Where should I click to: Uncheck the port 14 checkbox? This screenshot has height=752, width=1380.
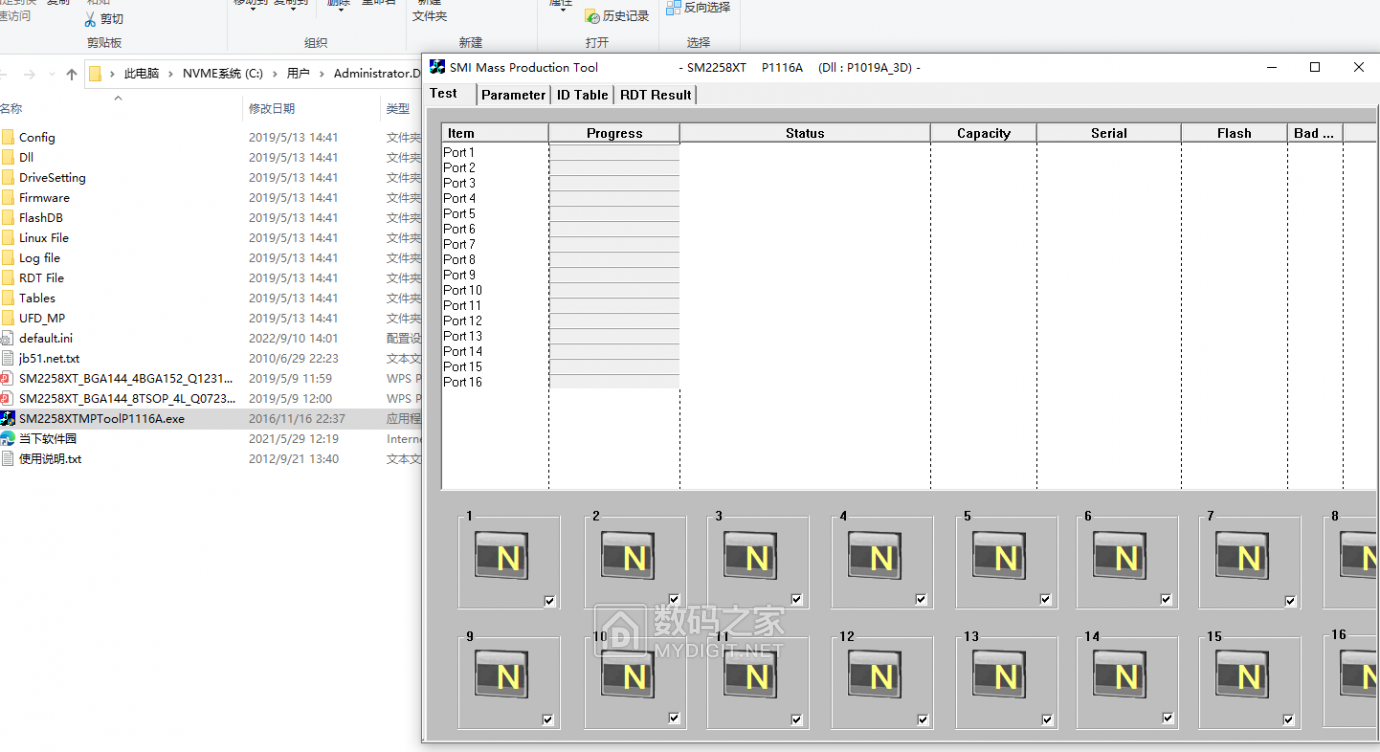coord(1168,717)
